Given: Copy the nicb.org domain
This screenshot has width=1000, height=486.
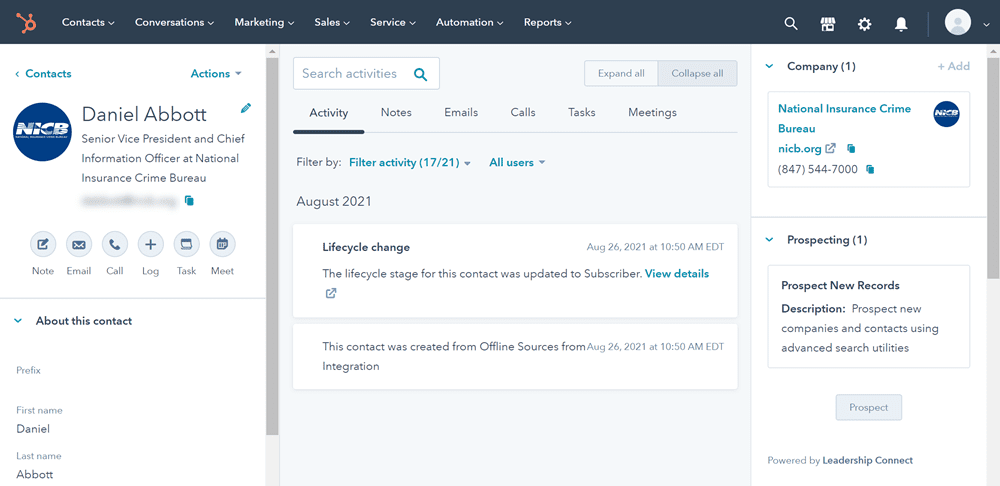Looking at the screenshot, I should click(x=850, y=149).
